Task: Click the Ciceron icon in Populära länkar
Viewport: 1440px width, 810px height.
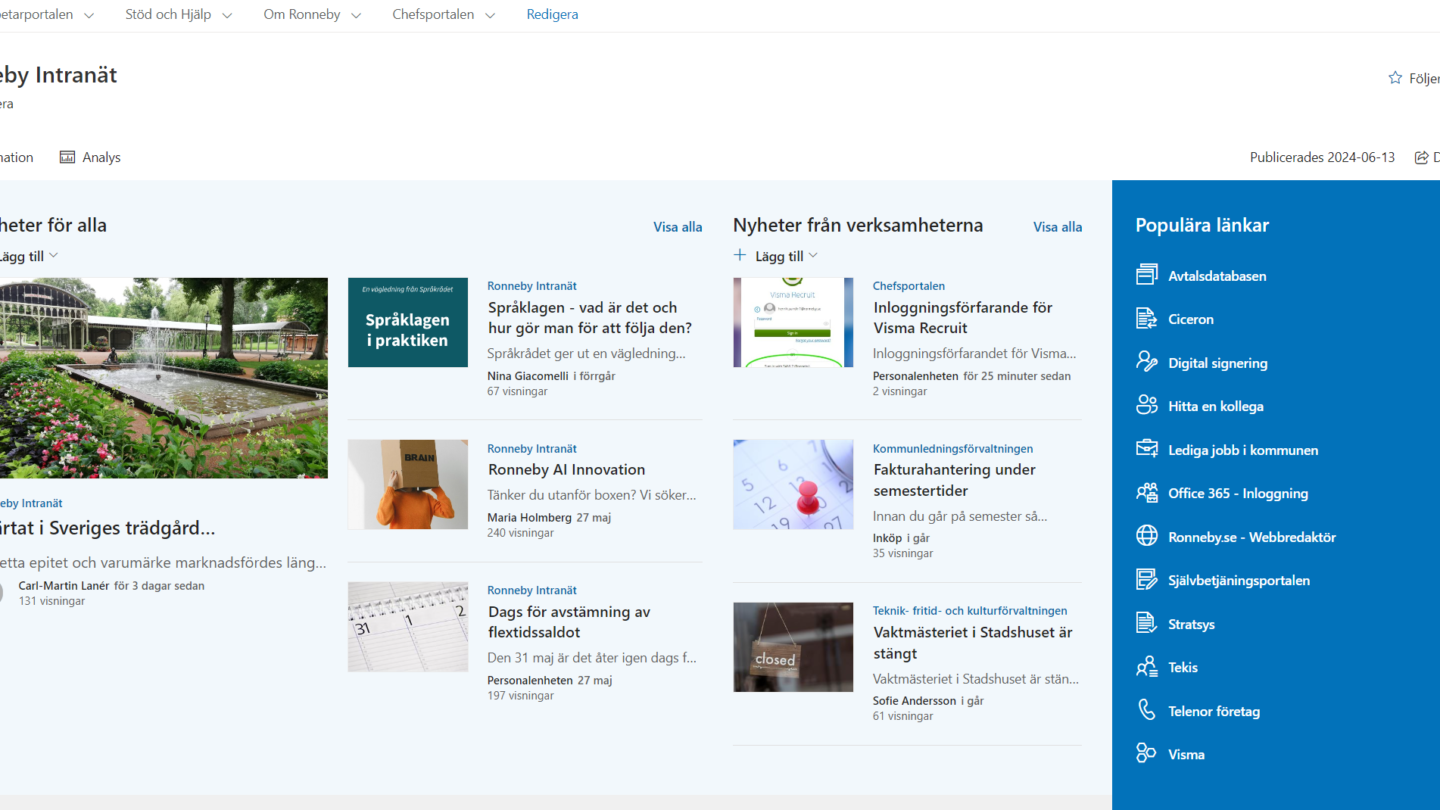Action: pyautogui.click(x=1146, y=319)
